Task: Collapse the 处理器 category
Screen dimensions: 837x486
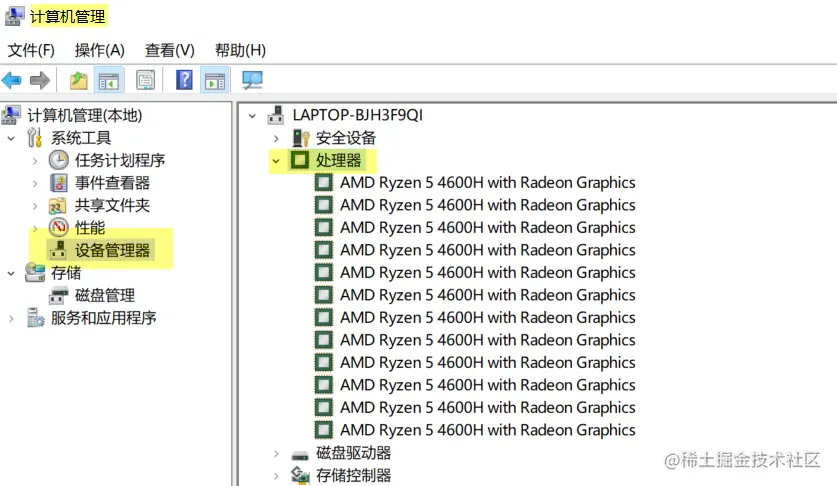Action: pyautogui.click(x=276, y=160)
